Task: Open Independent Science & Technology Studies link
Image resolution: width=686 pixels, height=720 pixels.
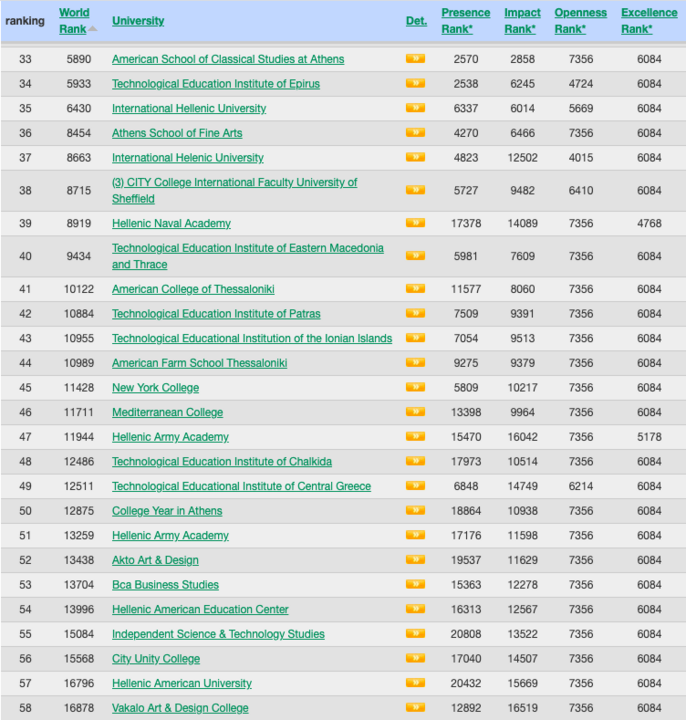Action: click(x=218, y=634)
